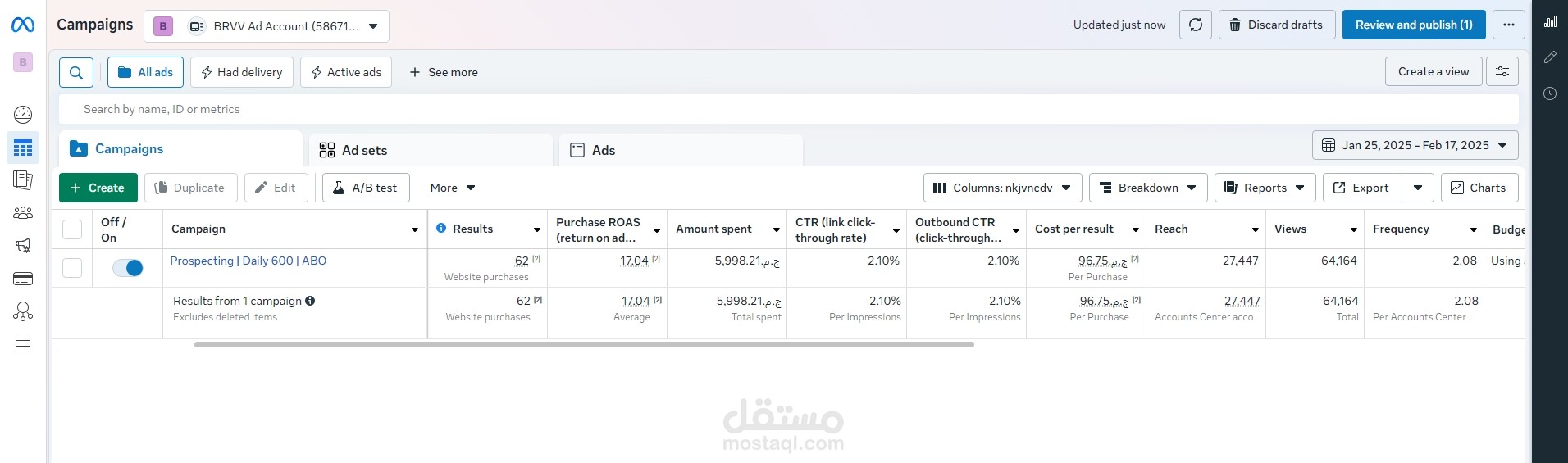The width and height of the screenshot is (1568, 463).
Task: Click the Meta logo icon
Action: point(23,25)
